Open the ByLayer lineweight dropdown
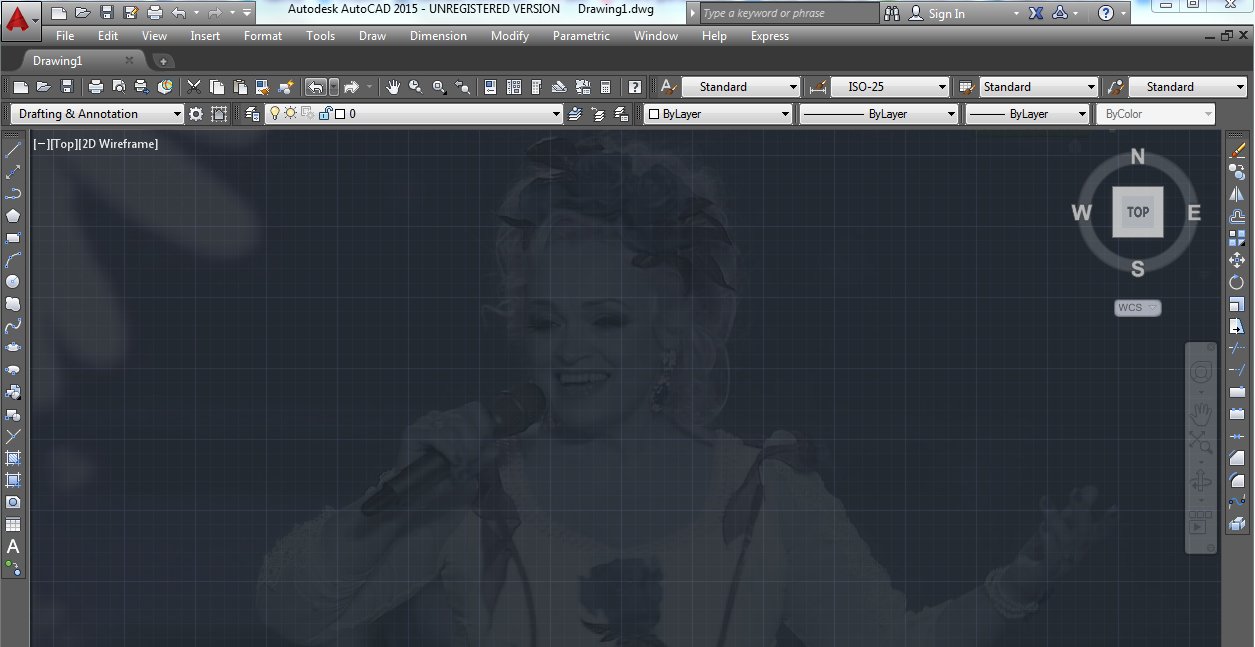Screen dimensions: 1255x647 [x=1027, y=114]
